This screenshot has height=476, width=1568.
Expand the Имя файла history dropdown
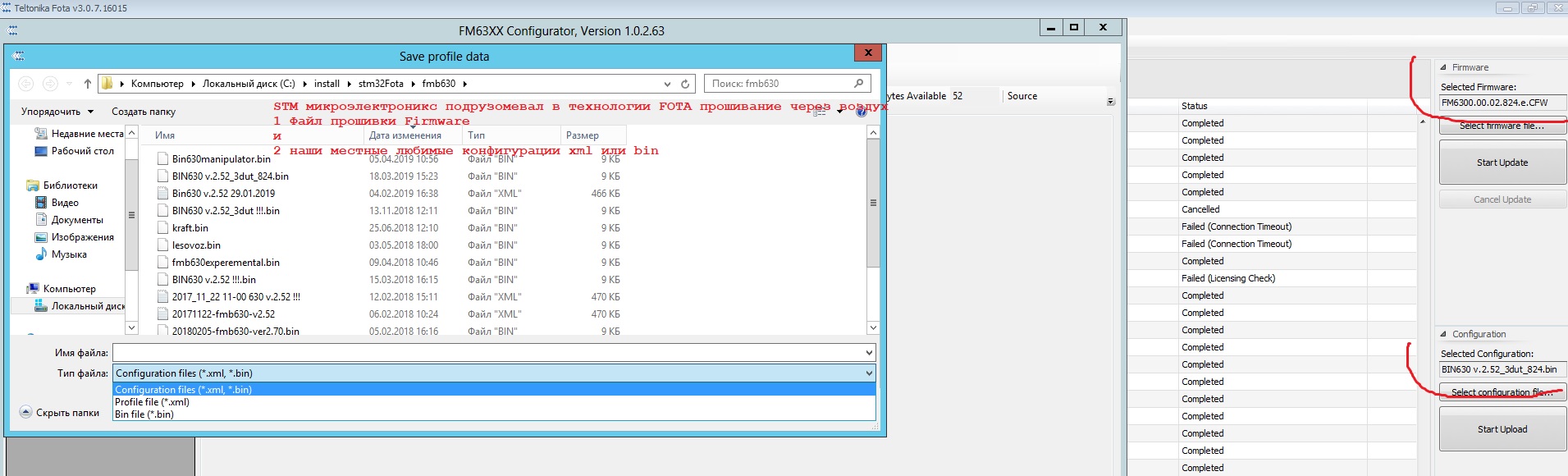coord(869,353)
